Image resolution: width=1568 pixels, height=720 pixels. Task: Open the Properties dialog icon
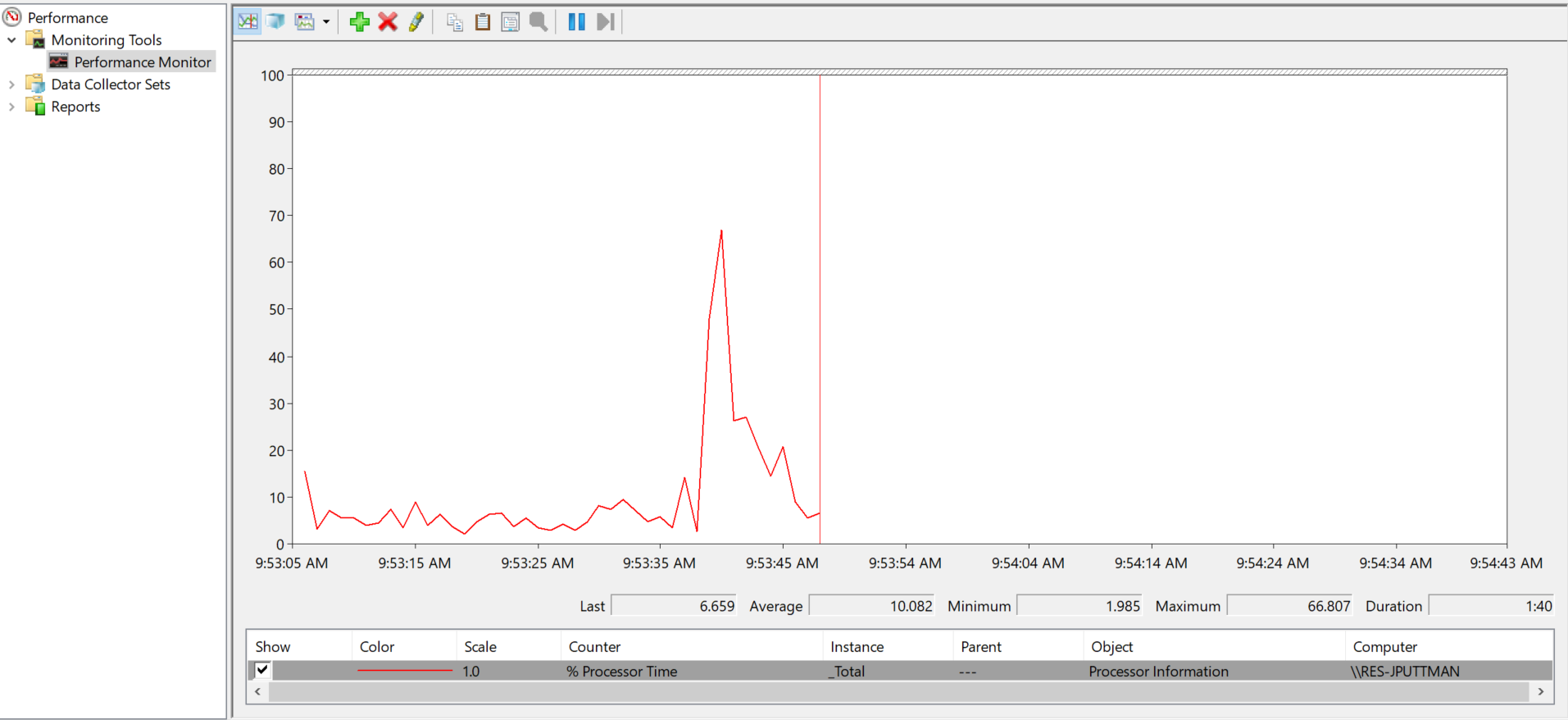coord(510,22)
